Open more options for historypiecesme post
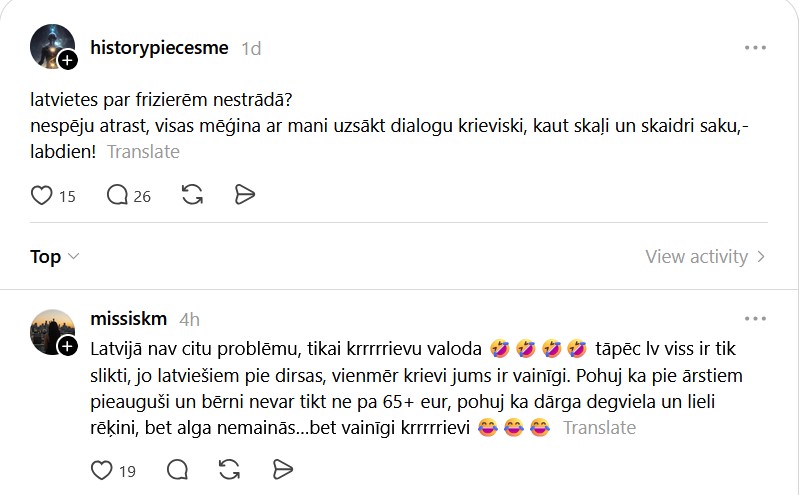807x495 pixels. click(x=755, y=47)
